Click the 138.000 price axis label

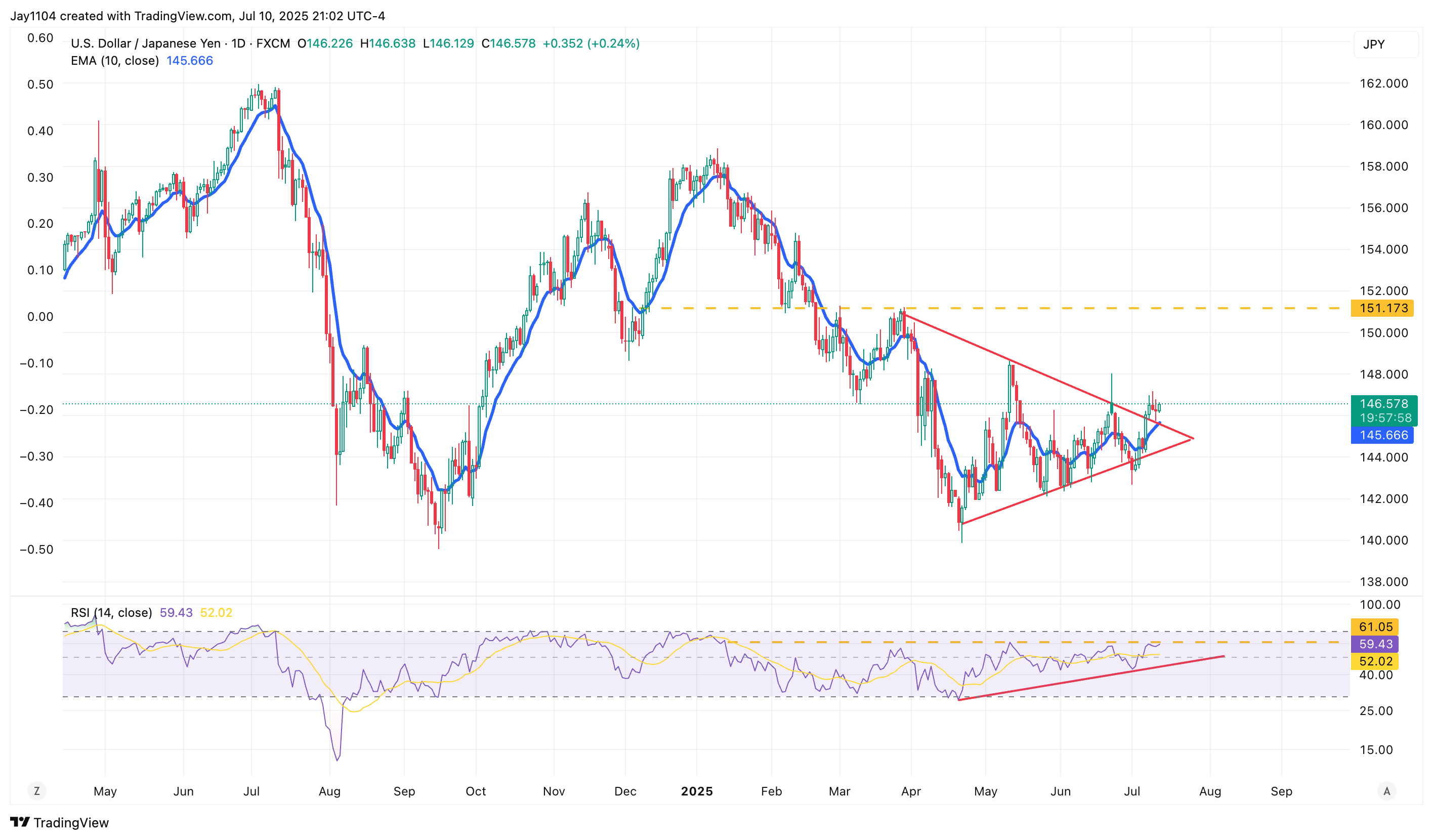[x=1383, y=581]
